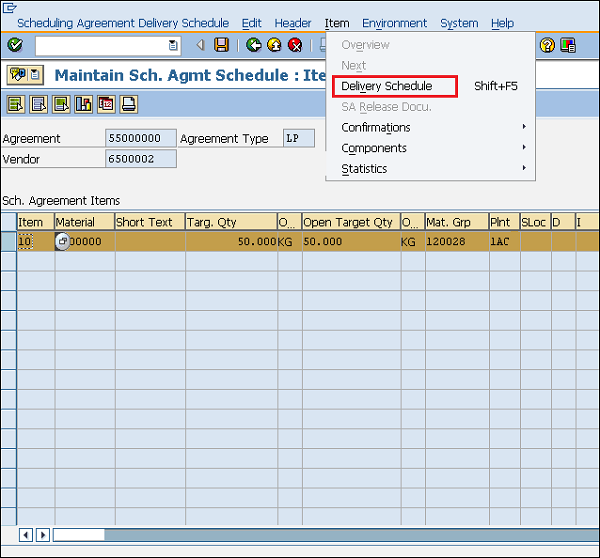This screenshot has width=600, height=558.
Task: Click the red calendar icon in application toolbar
Action: point(106,104)
